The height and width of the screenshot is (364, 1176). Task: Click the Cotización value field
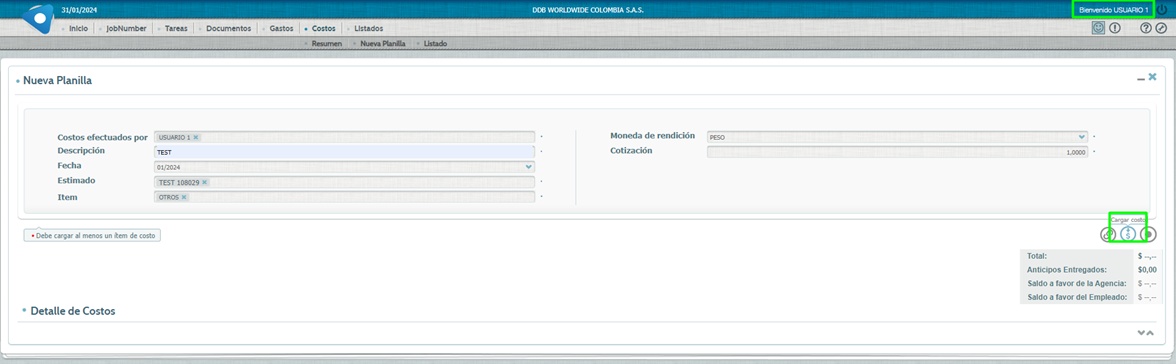pyautogui.click(x=897, y=152)
